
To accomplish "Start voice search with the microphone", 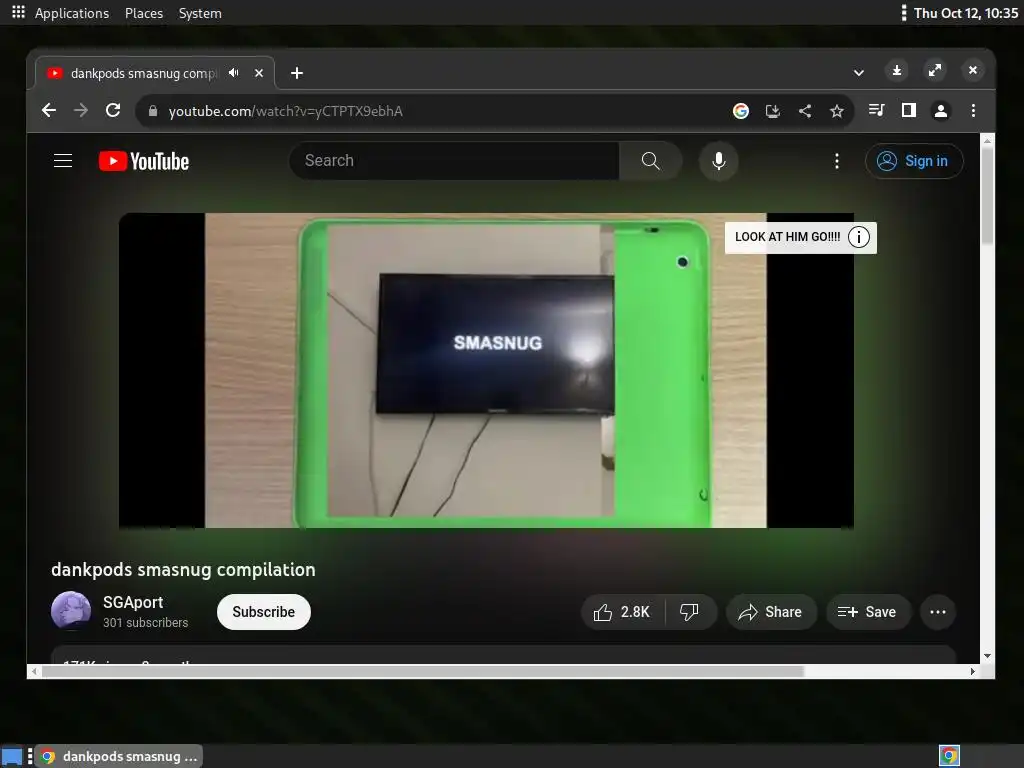I will pyautogui.click(x=718, y=161).
